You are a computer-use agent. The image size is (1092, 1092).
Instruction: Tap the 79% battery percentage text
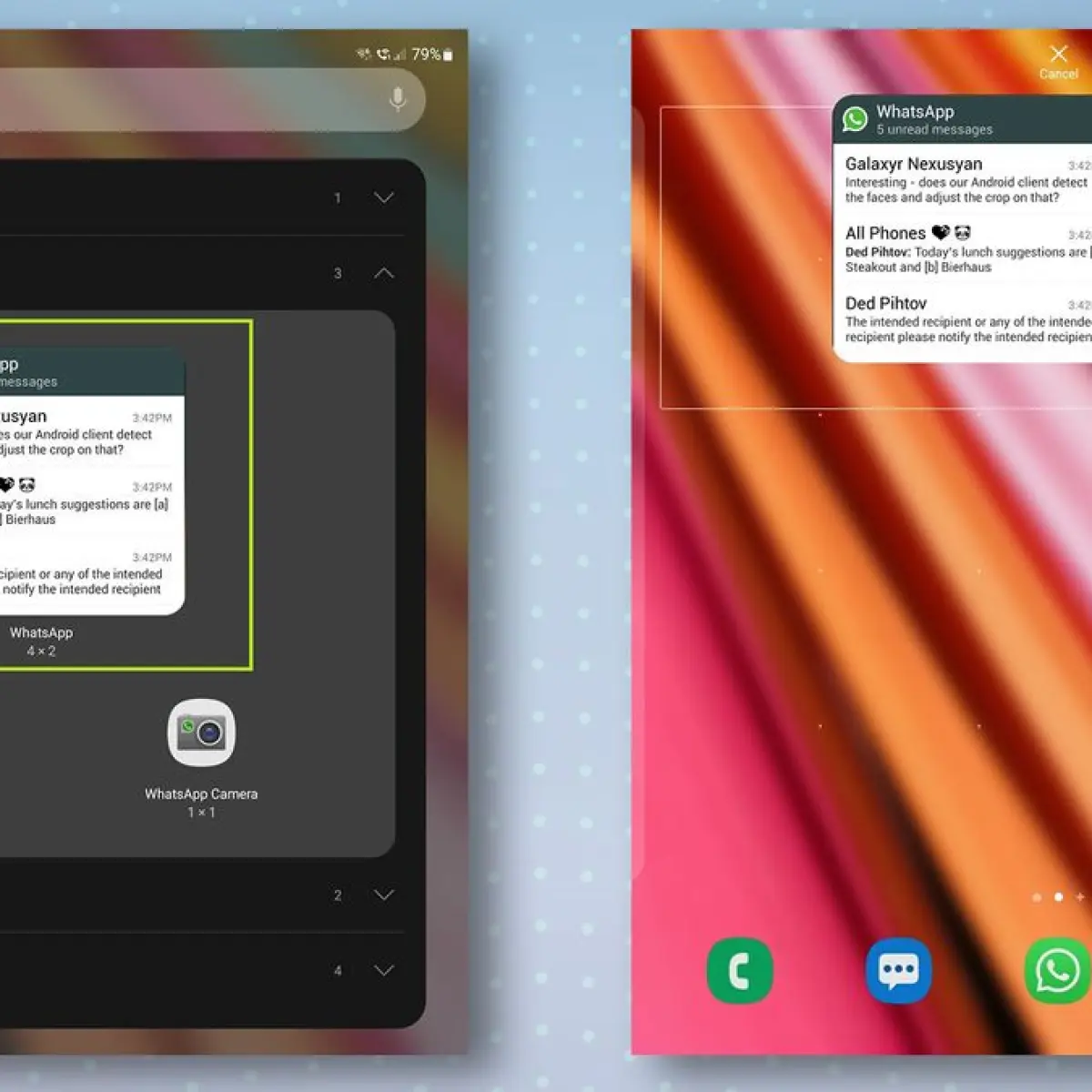point(426,55)
